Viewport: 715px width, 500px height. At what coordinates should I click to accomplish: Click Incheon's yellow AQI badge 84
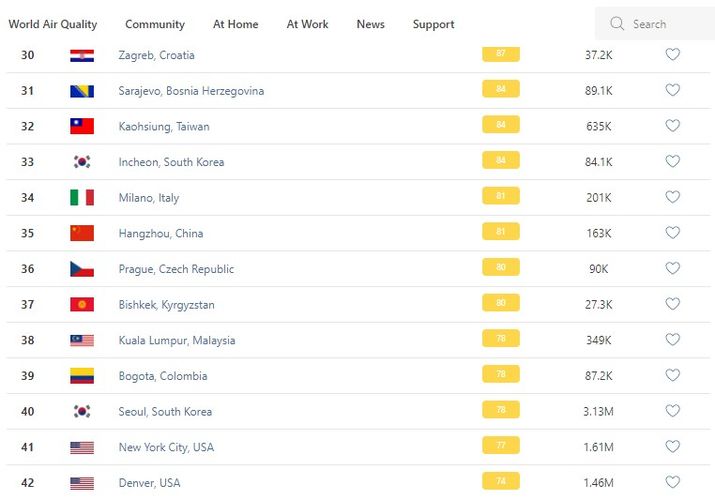[500, 161]
